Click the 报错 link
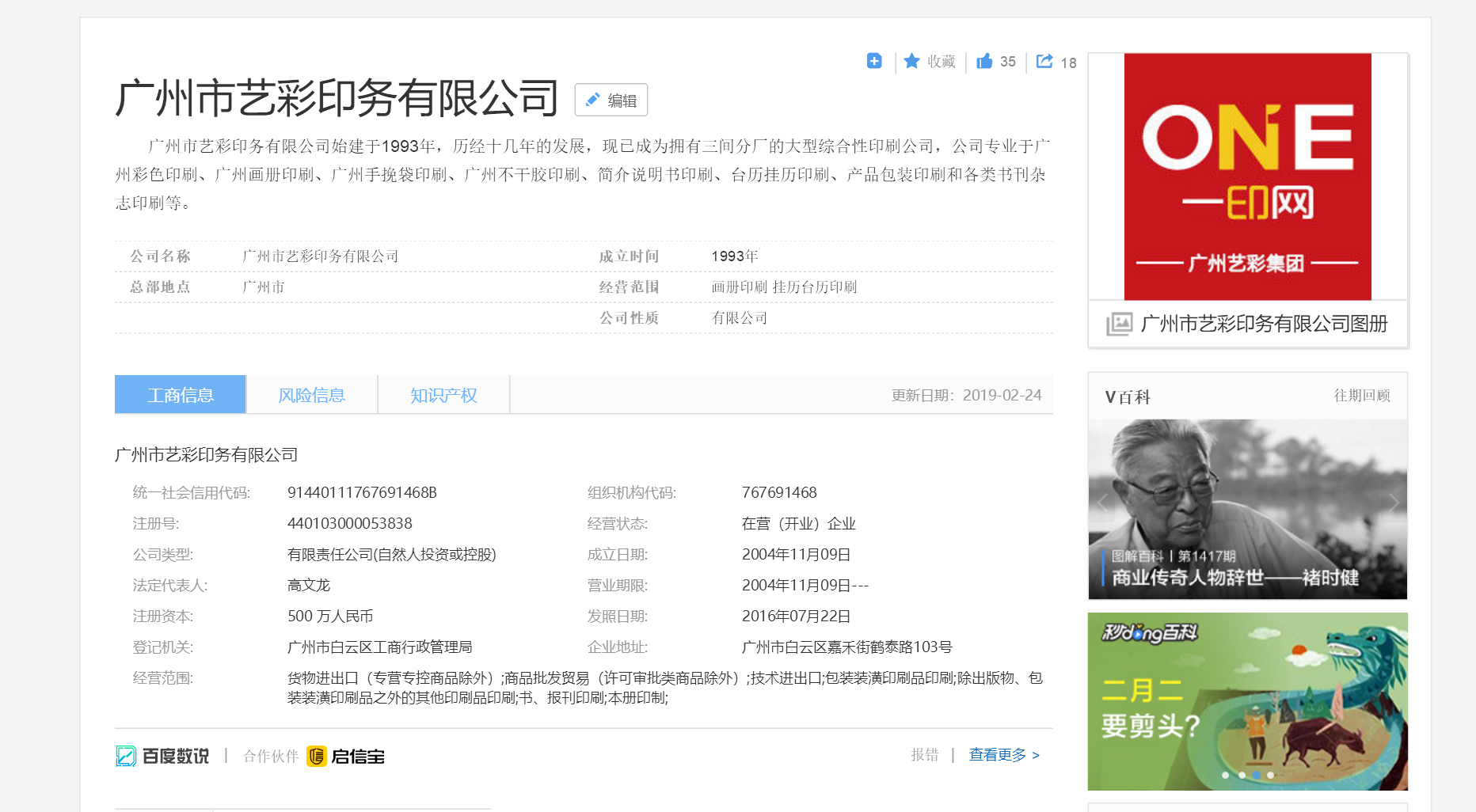 pos(924,755)
